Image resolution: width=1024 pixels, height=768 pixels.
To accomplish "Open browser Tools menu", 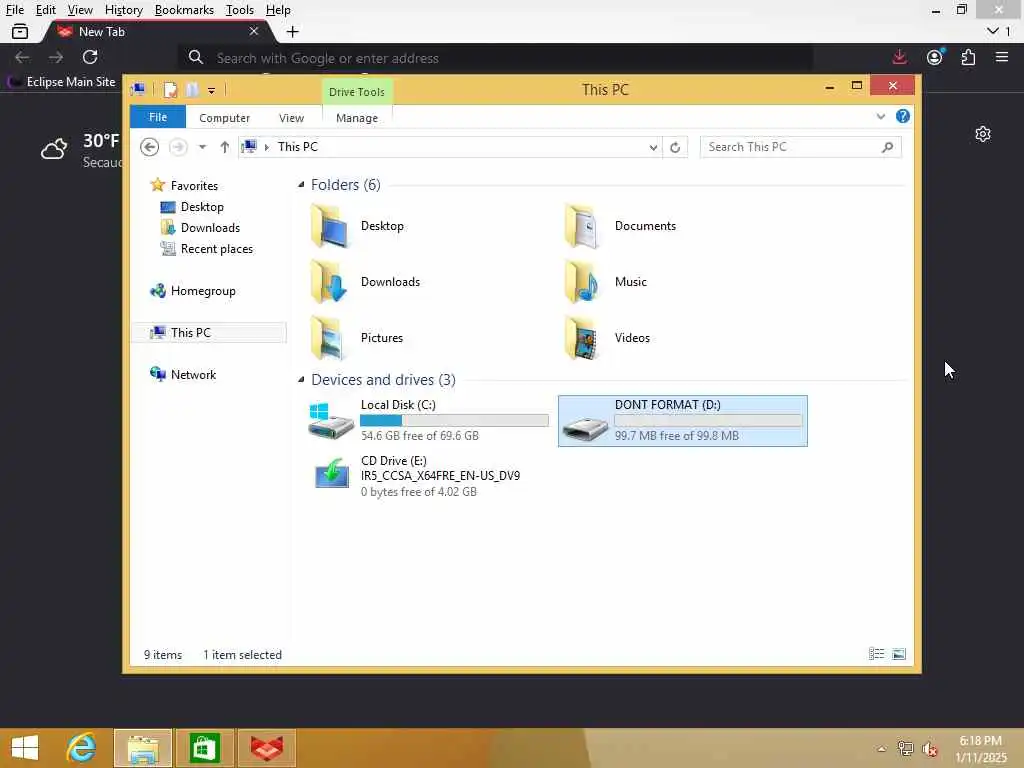I will click(240, 10).
